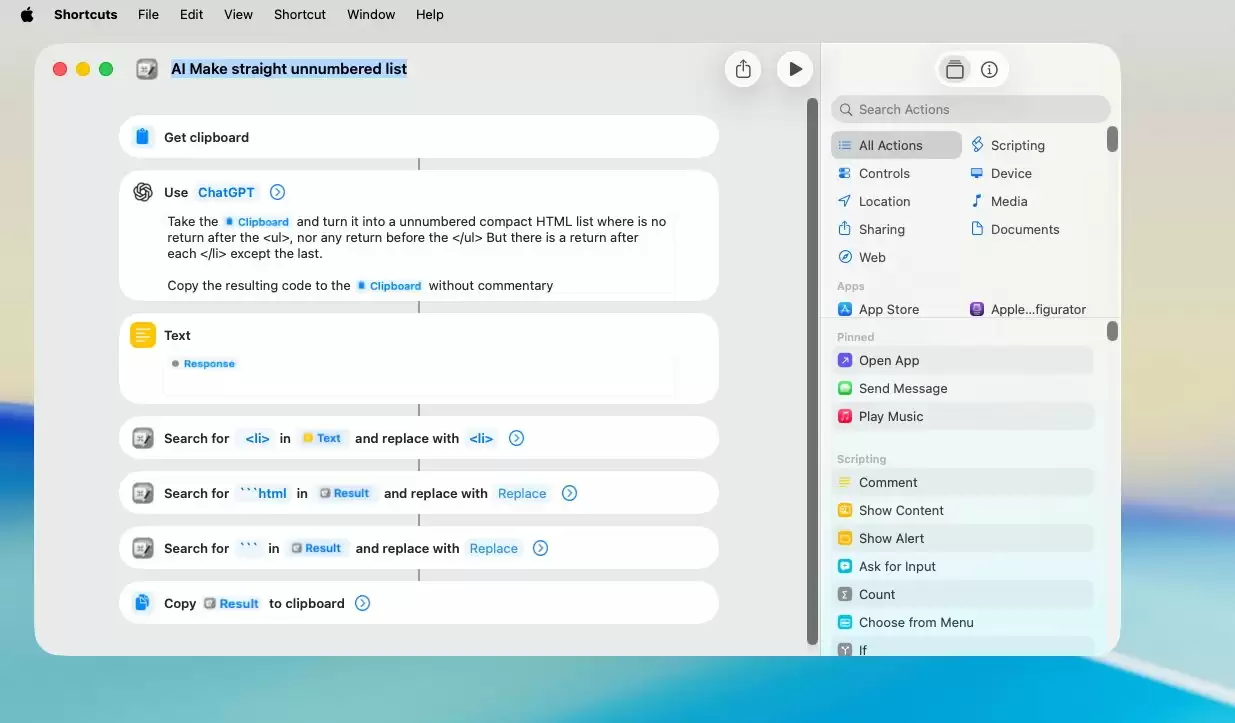Open the File menu
1235x723 pixels.
(x=148, y=14)
